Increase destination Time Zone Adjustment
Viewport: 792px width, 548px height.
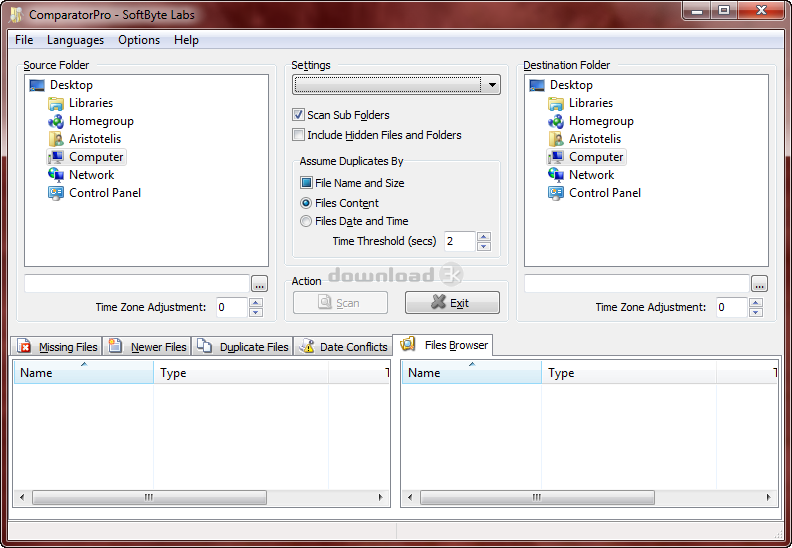[x=756, y=303]
